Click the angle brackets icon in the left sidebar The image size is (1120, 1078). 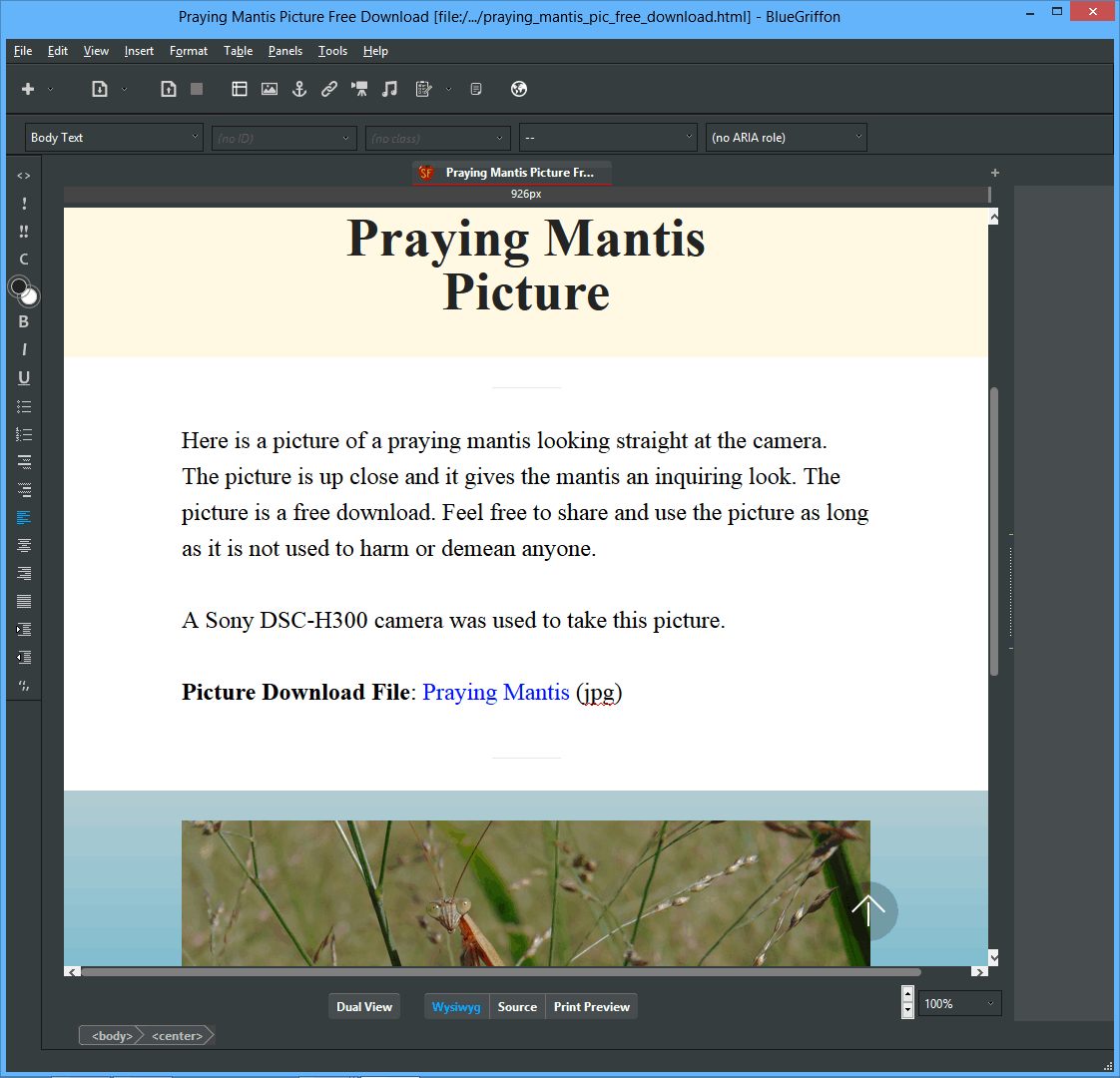point(24,176)
